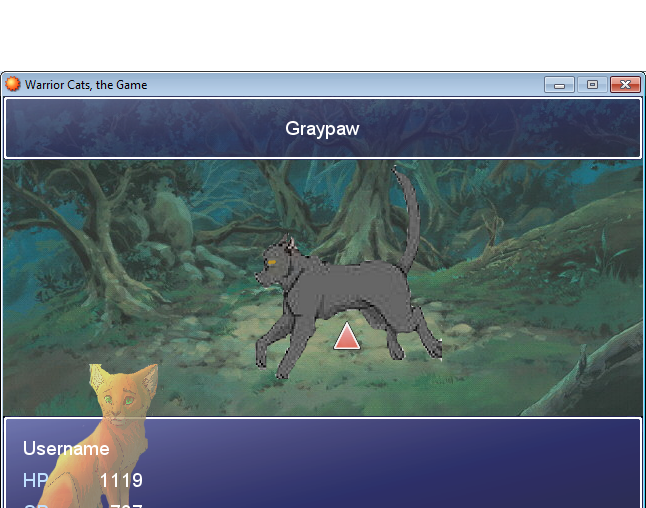
Task: Click the gray cat's yellow eye
Action: click(271, 261)
